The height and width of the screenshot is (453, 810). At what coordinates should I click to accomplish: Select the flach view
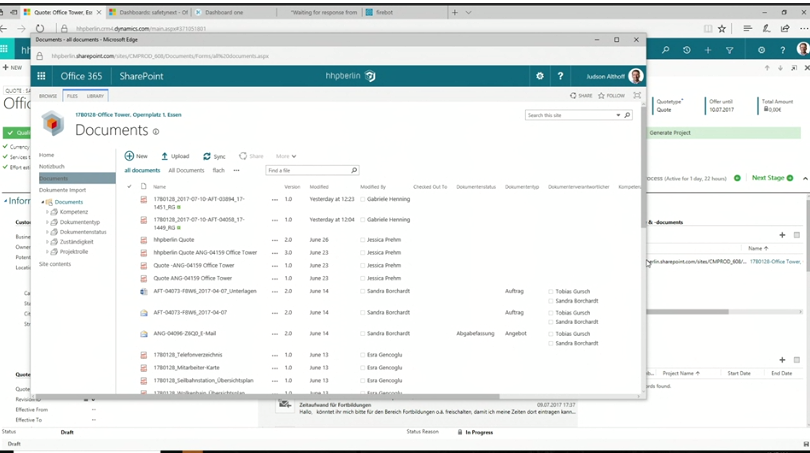tap(219, 170)
